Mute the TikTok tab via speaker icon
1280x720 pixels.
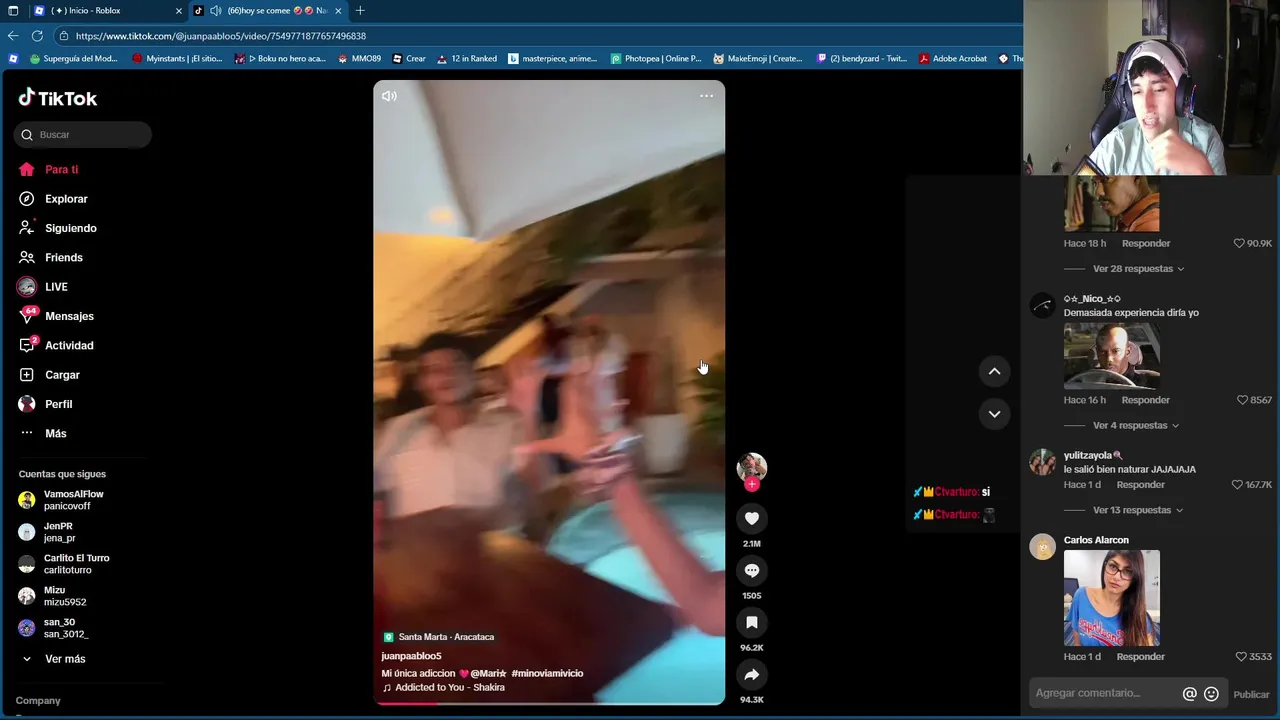[x=215, y=10]
